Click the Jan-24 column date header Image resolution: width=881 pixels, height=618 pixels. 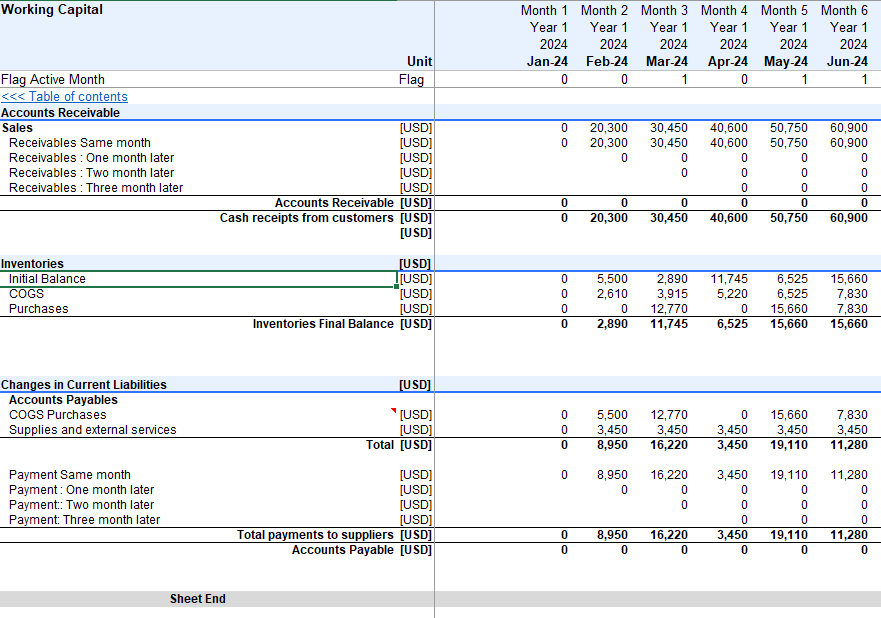point(547,62)
